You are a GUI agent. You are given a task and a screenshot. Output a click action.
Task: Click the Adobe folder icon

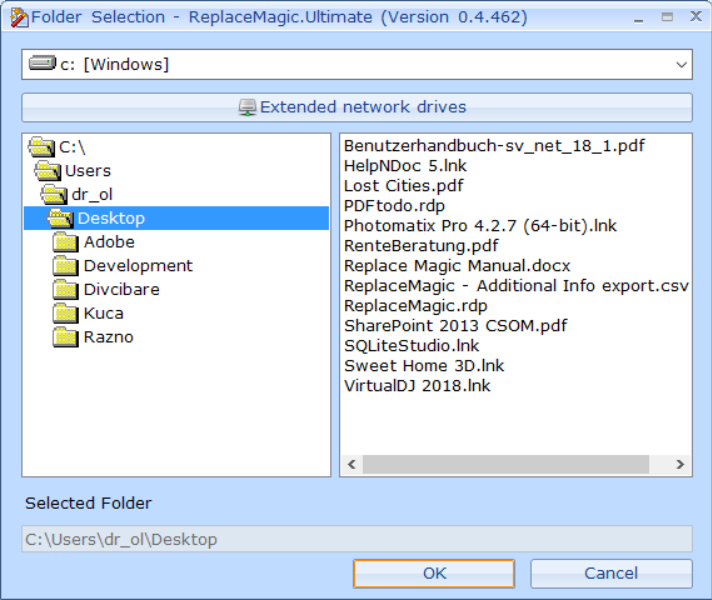(66, 242)
